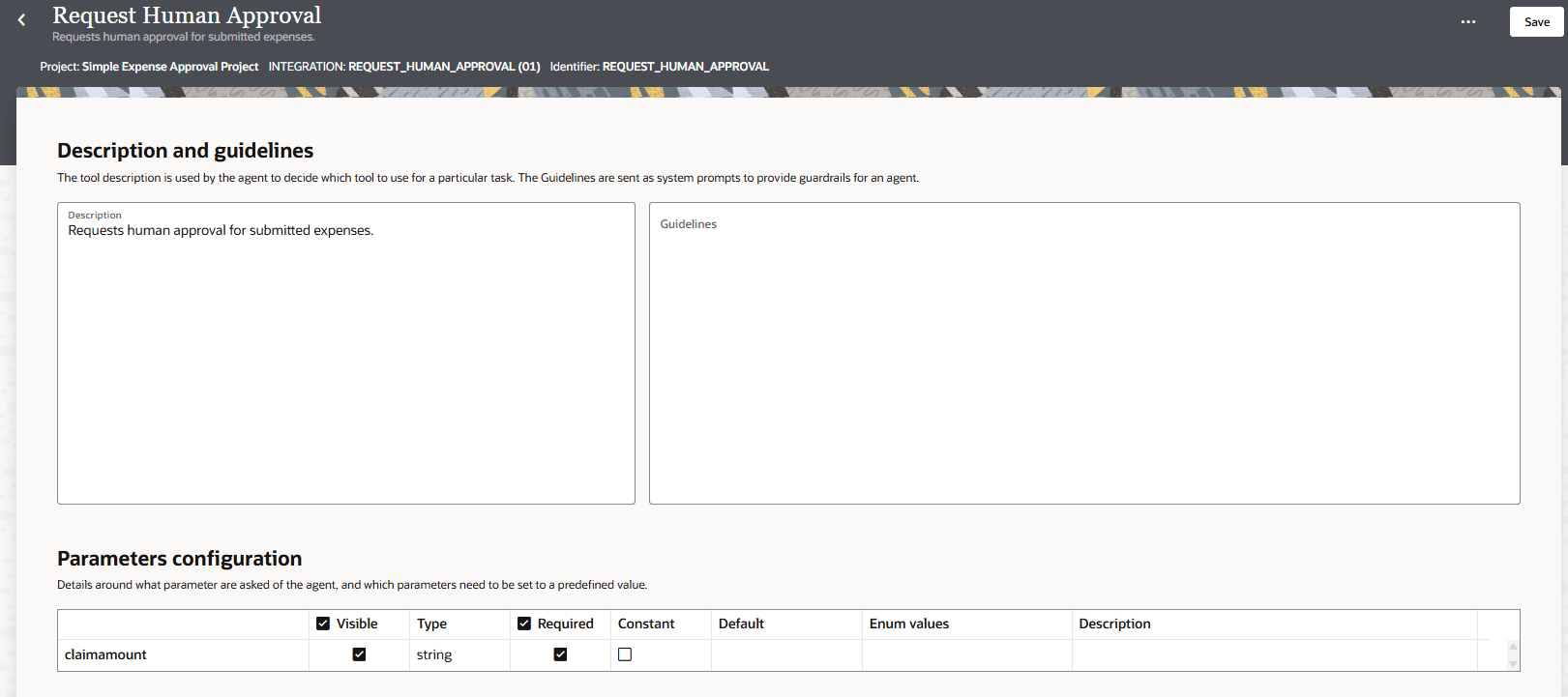
Task: Open the three-dots more options menu
Action: (x=1468, y=21)
